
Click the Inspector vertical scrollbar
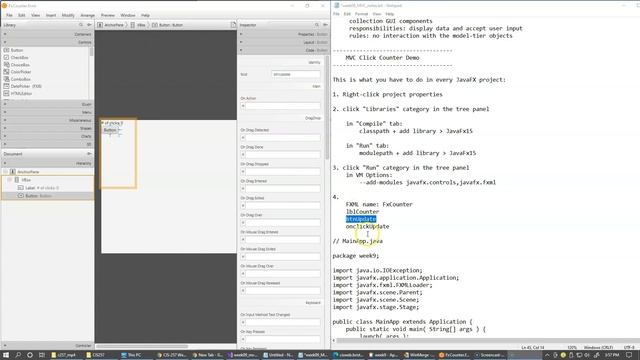(x=327, y=108)
